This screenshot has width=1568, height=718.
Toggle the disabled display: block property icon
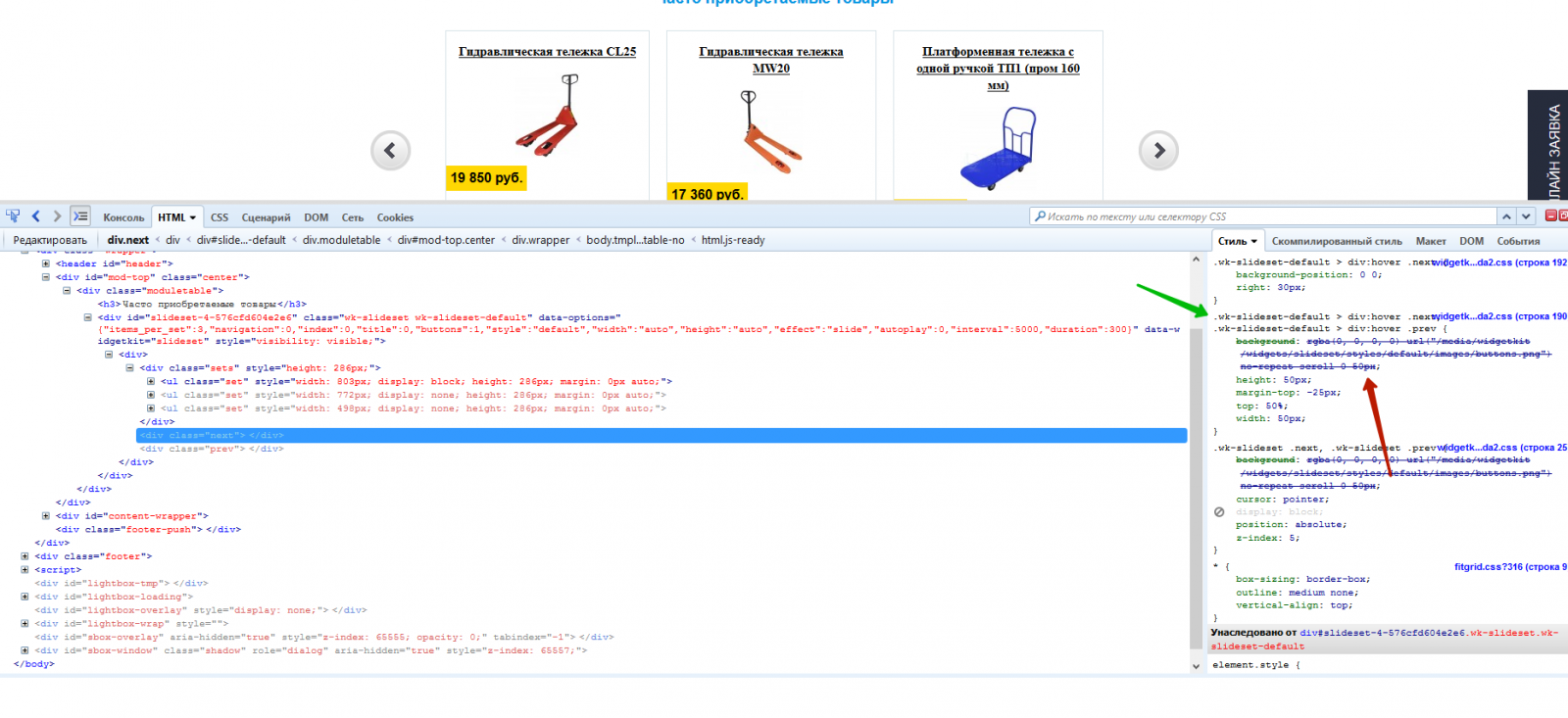tap(1219, 512)
